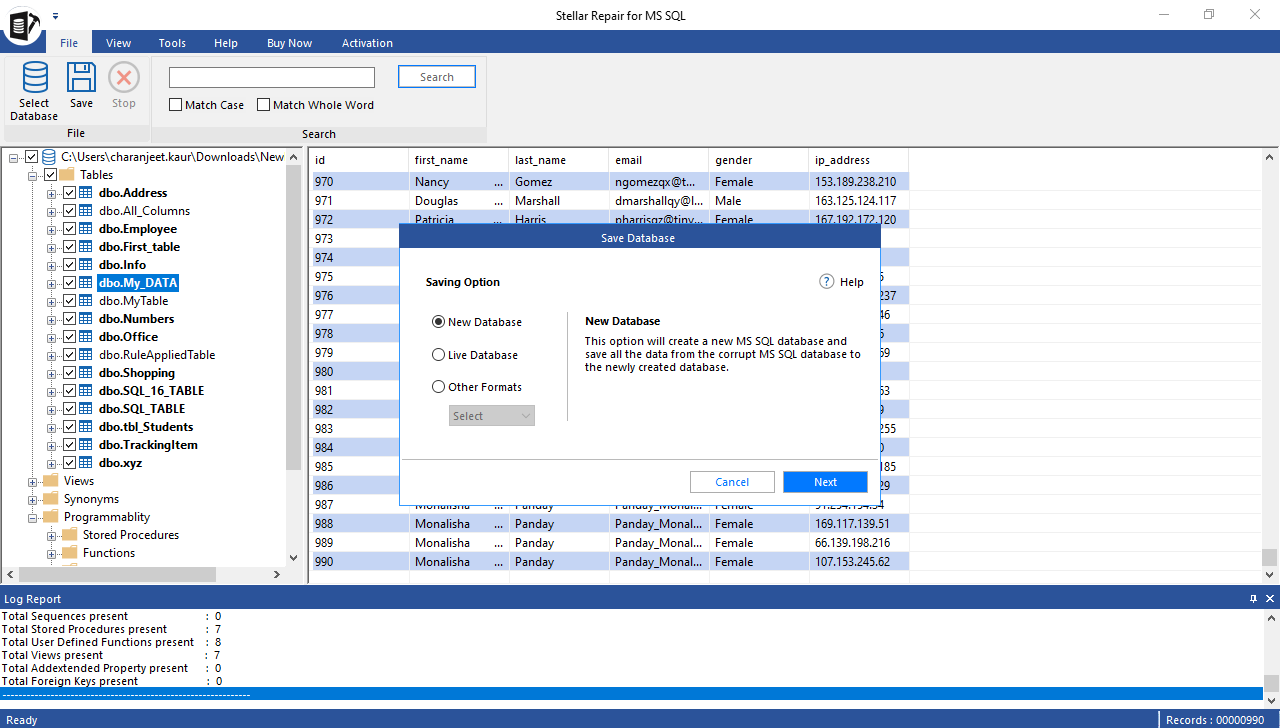Switch to the Activation menu
The height and width of the screenshot is (728, 1280).
(367, 42)
